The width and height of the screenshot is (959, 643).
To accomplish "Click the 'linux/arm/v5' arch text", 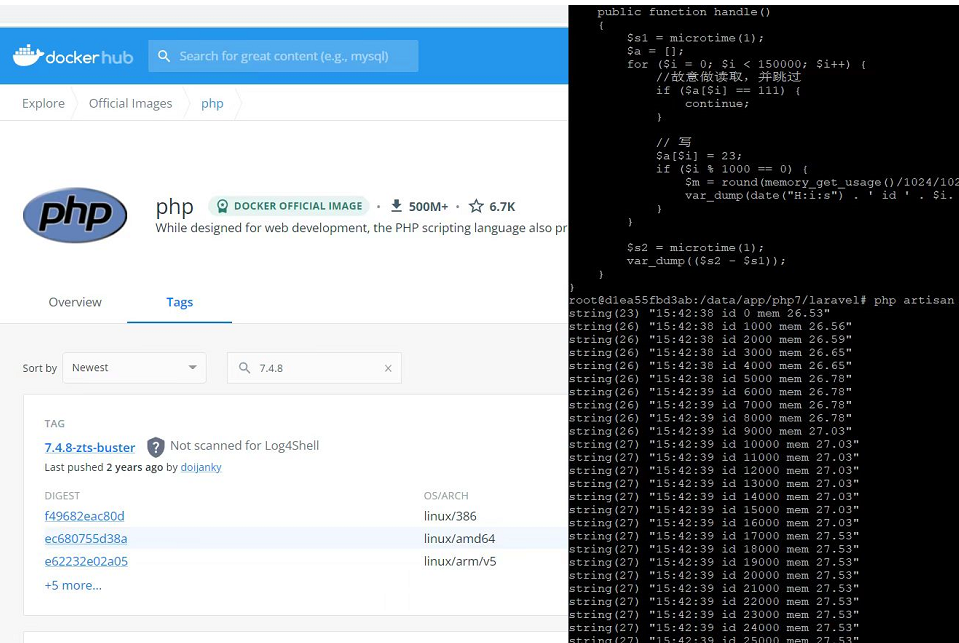I will 460,562.
